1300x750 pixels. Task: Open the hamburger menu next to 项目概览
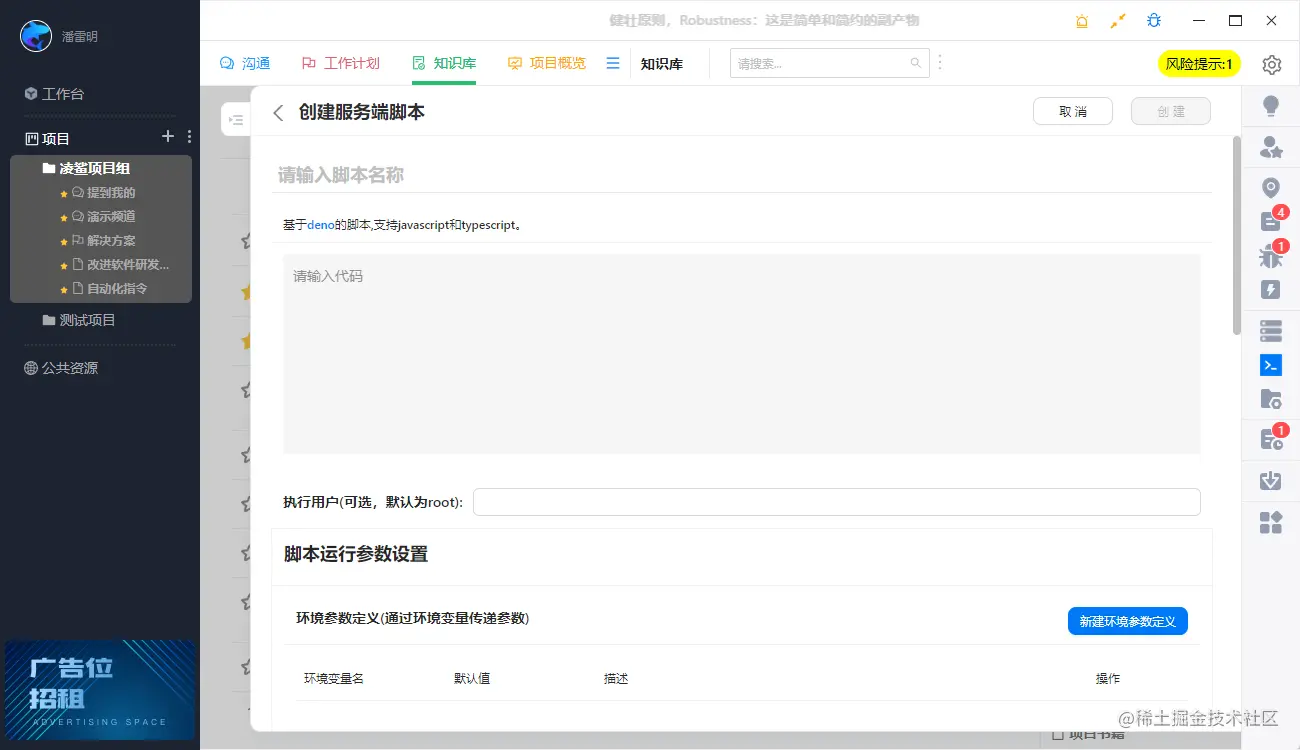[613, 63]
